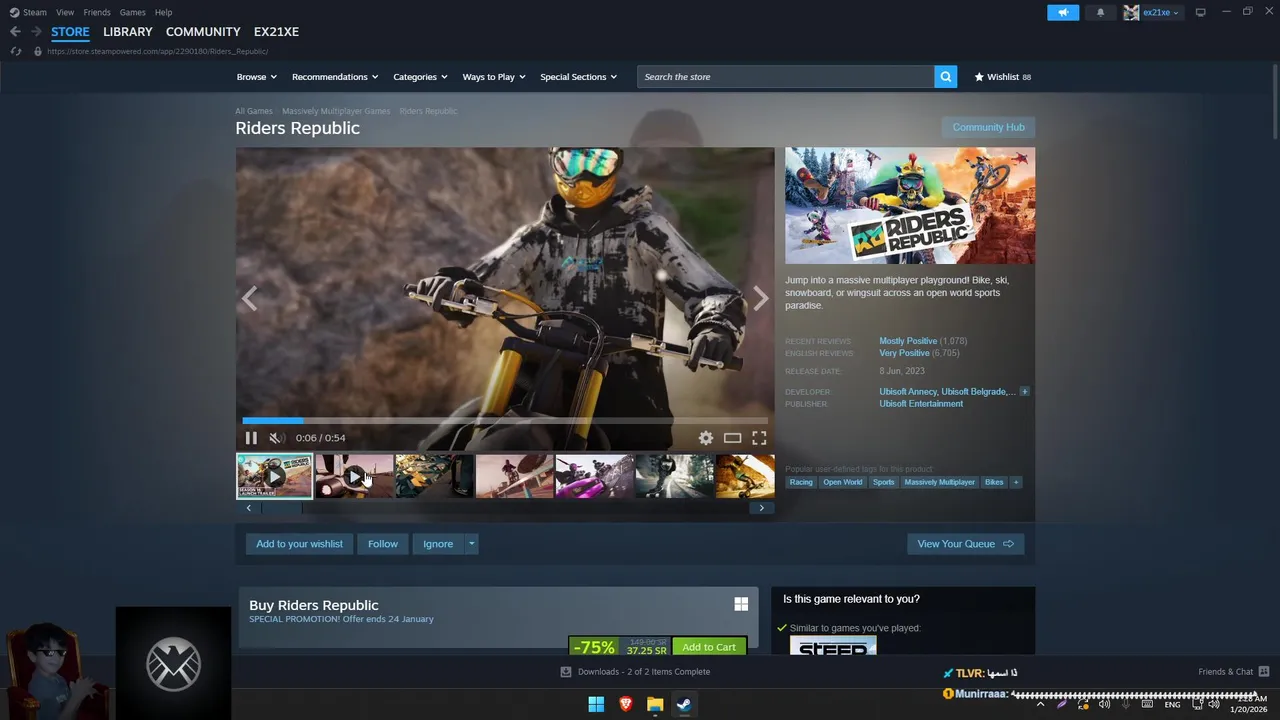
Task: Open the EX21XE profile tab
Action: click(276, 32)
